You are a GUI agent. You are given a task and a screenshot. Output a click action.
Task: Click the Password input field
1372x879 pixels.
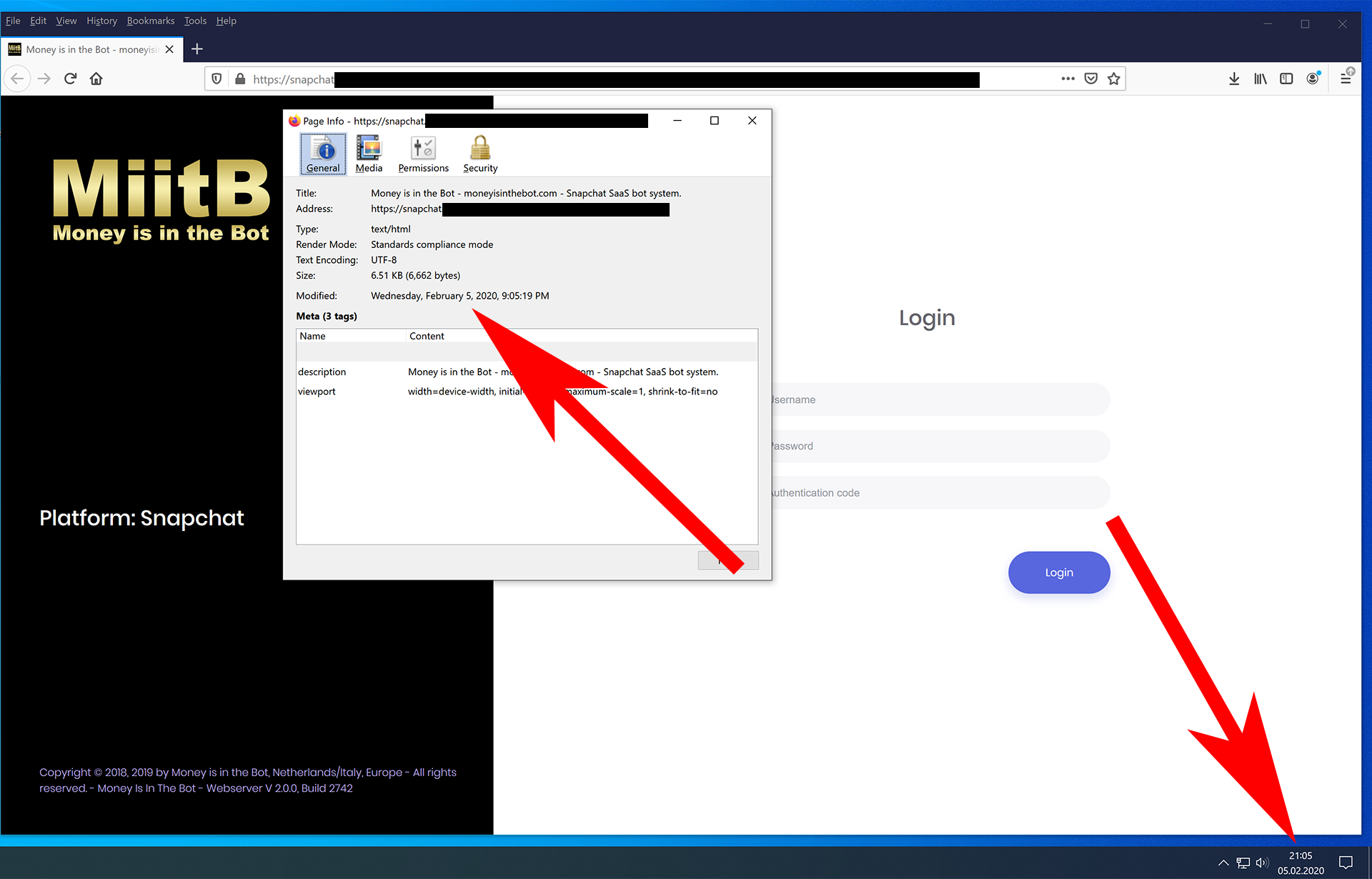click(x=940, y=446)
